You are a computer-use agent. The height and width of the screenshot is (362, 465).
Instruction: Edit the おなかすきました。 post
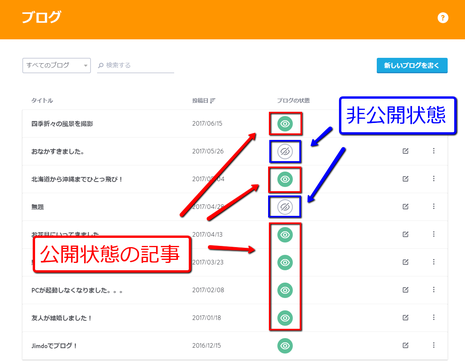click(405, 151)
